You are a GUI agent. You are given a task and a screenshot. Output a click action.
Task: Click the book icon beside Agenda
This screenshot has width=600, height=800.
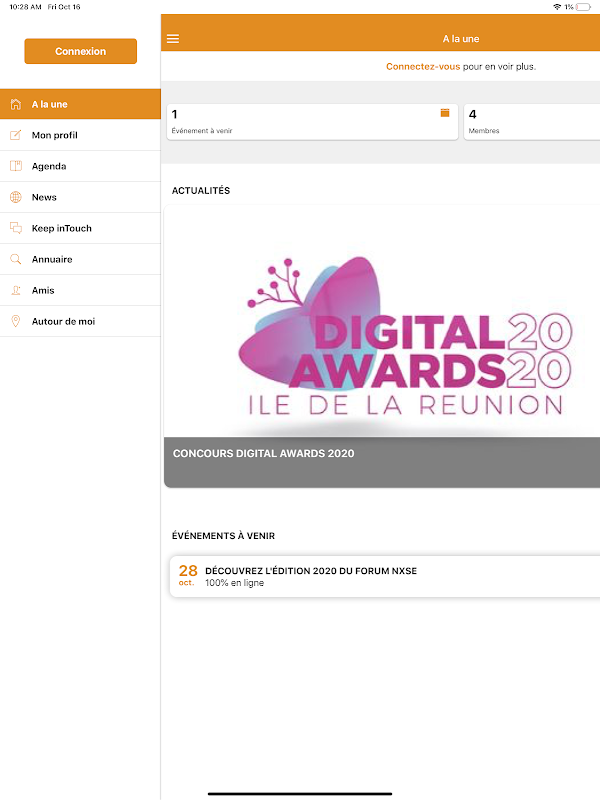(16, 166)
